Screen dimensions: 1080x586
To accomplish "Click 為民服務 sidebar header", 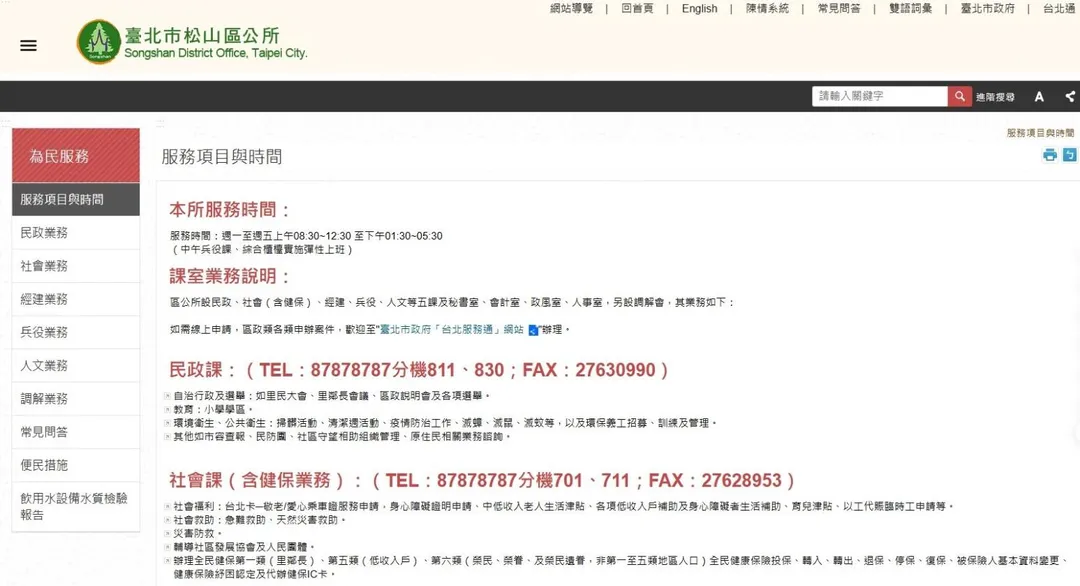I will tap(76, 156).
